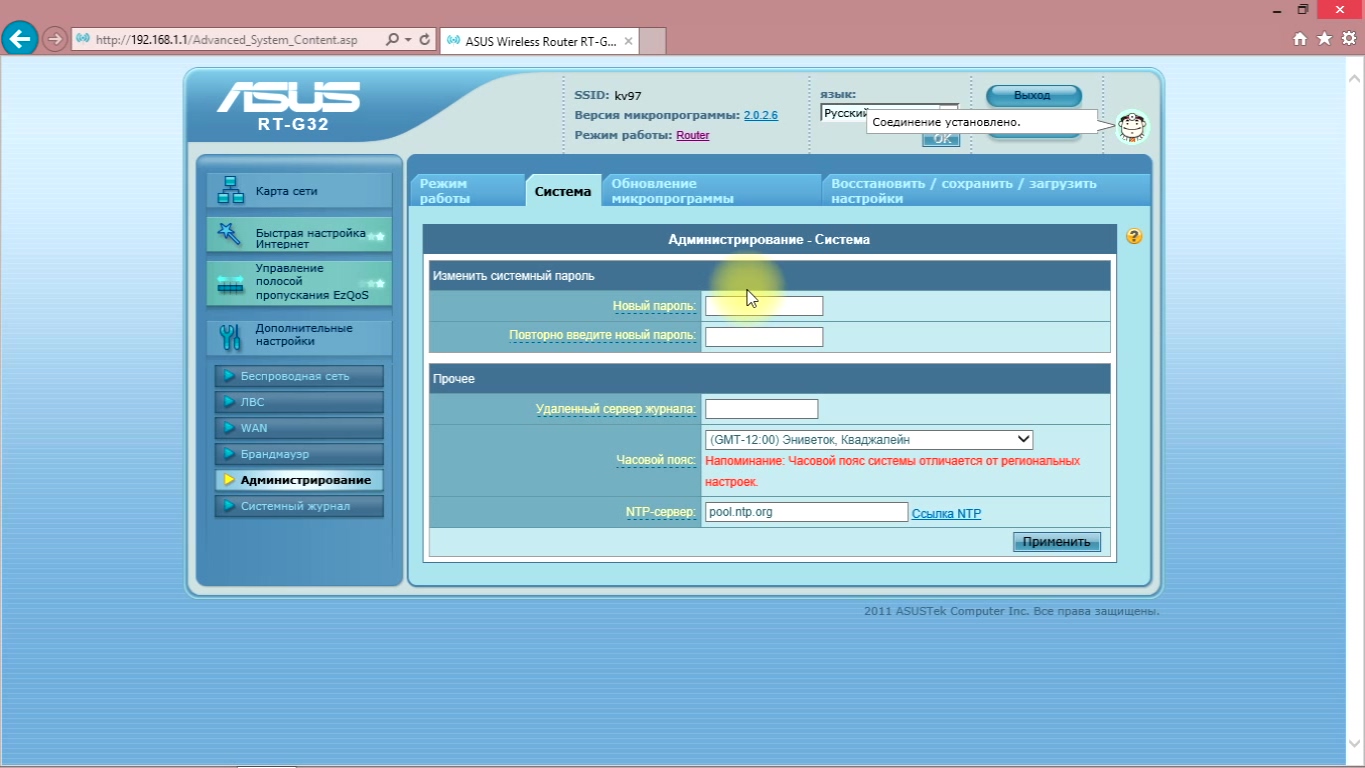Select the Администрирование submenu
The width and height of the screenshot is (1365, 768).
click(299, 480)
